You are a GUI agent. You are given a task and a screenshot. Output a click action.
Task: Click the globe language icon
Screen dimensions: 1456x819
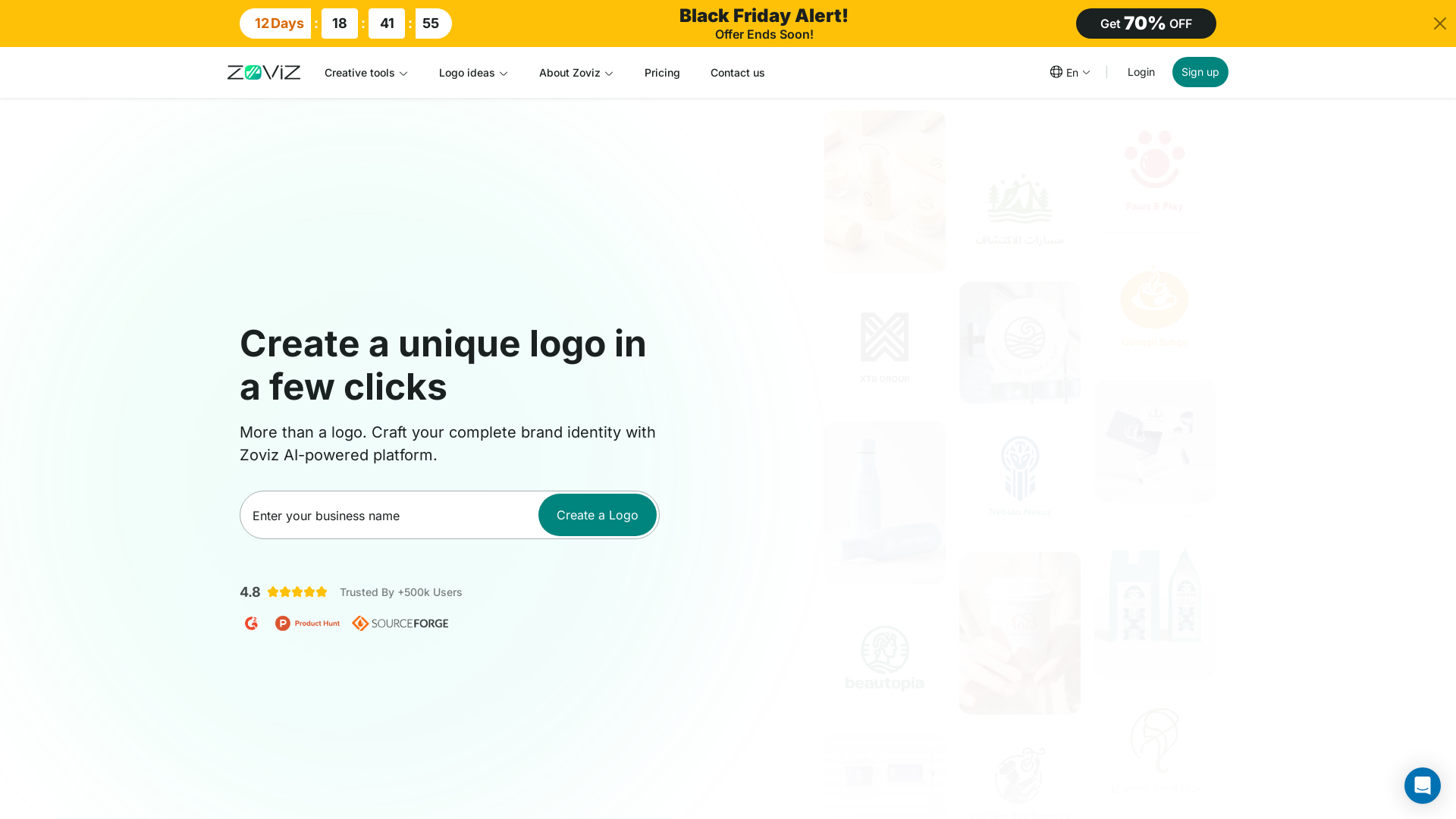(x=1056, y=72)
